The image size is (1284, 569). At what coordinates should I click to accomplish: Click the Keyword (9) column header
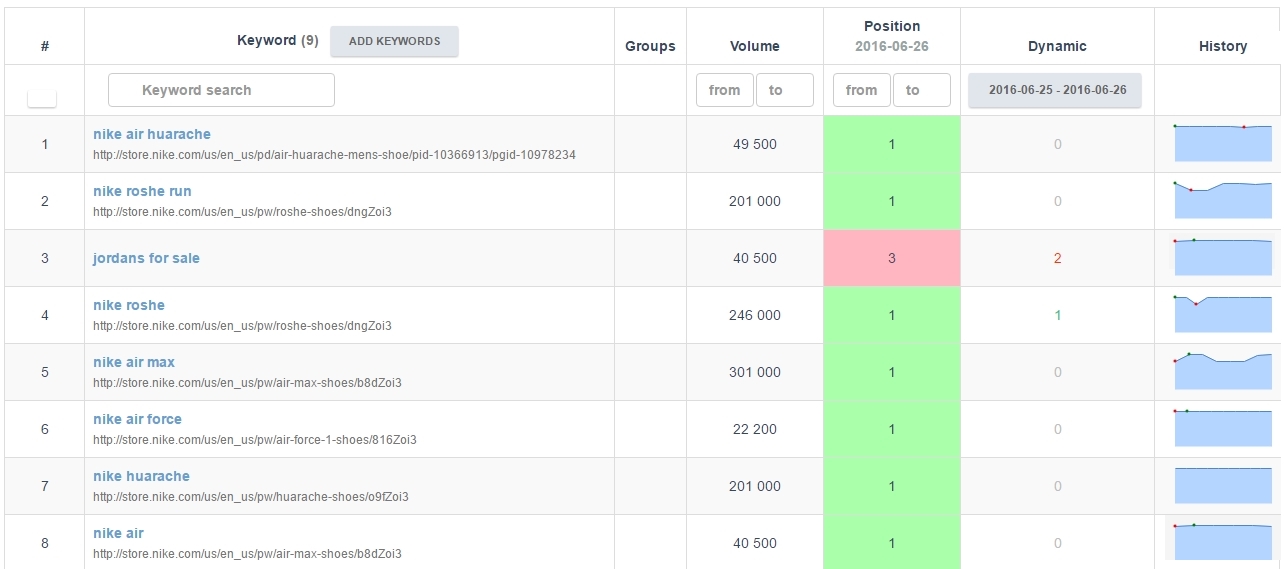click(x=277, y=41)
